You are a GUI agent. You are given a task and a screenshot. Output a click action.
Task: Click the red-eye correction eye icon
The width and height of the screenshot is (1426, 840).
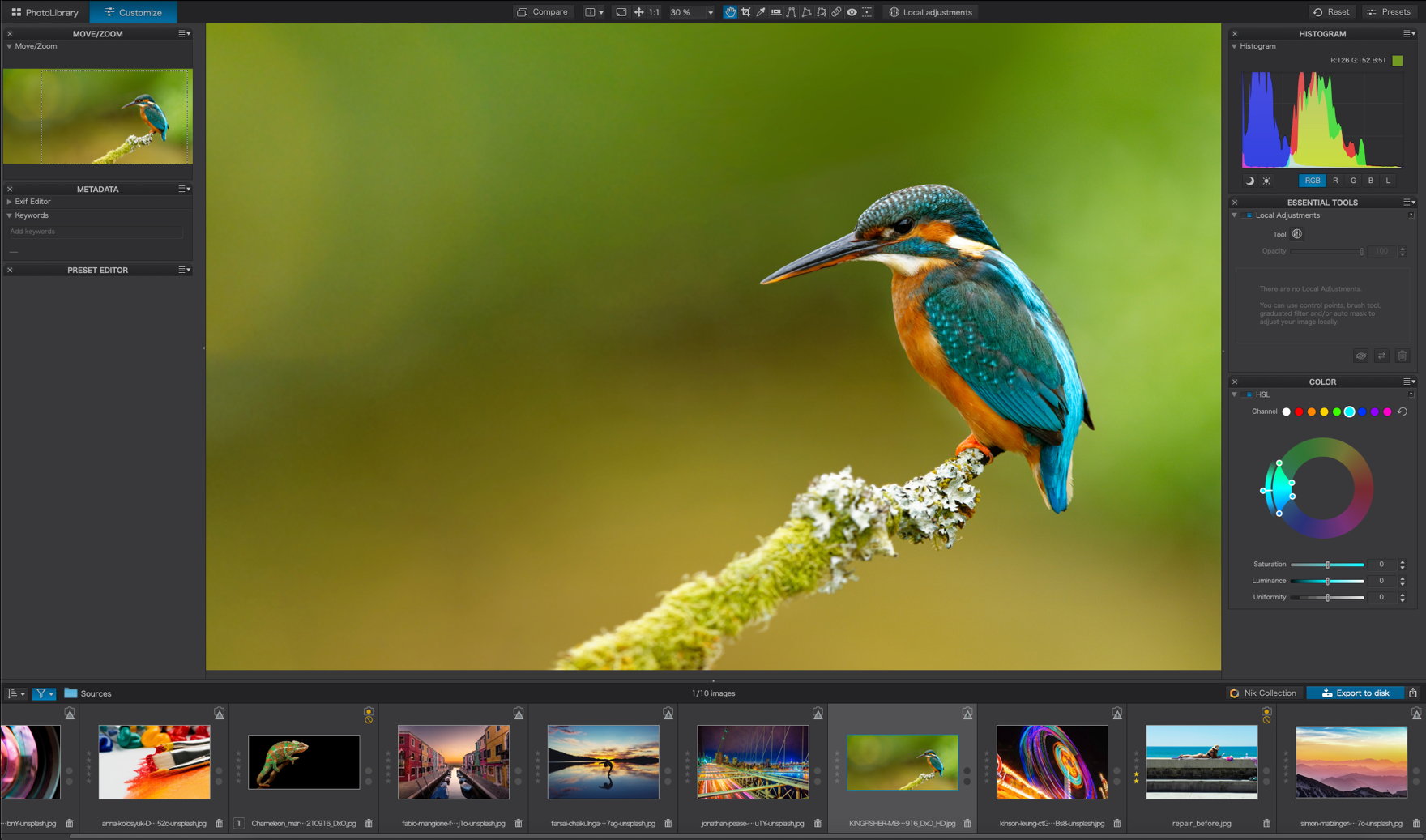852,12
